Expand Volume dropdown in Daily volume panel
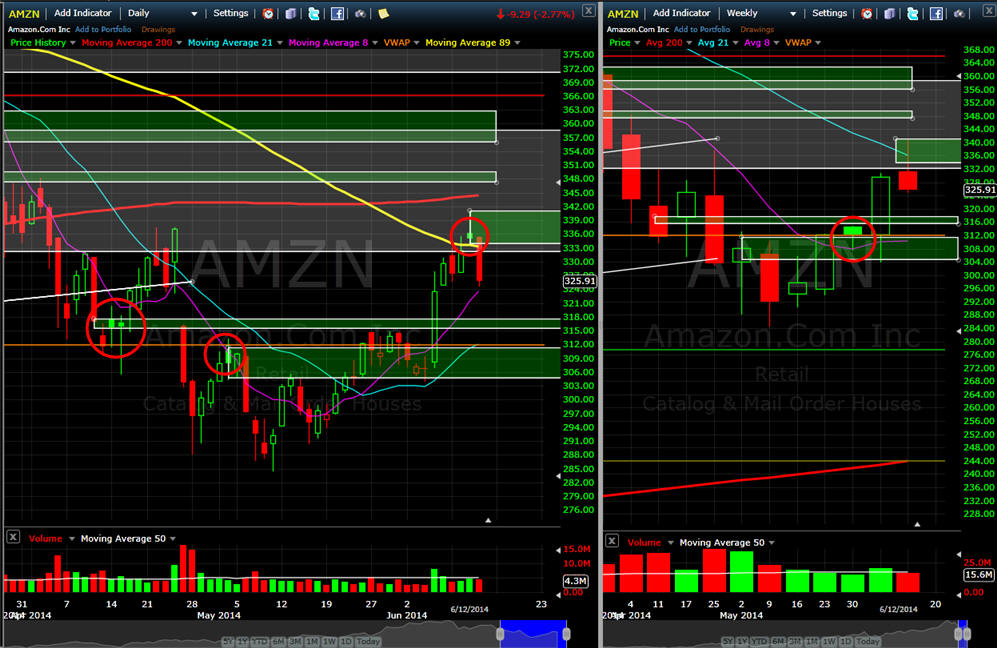Viewport: 997px width, 648px height. tap(71, 539)
